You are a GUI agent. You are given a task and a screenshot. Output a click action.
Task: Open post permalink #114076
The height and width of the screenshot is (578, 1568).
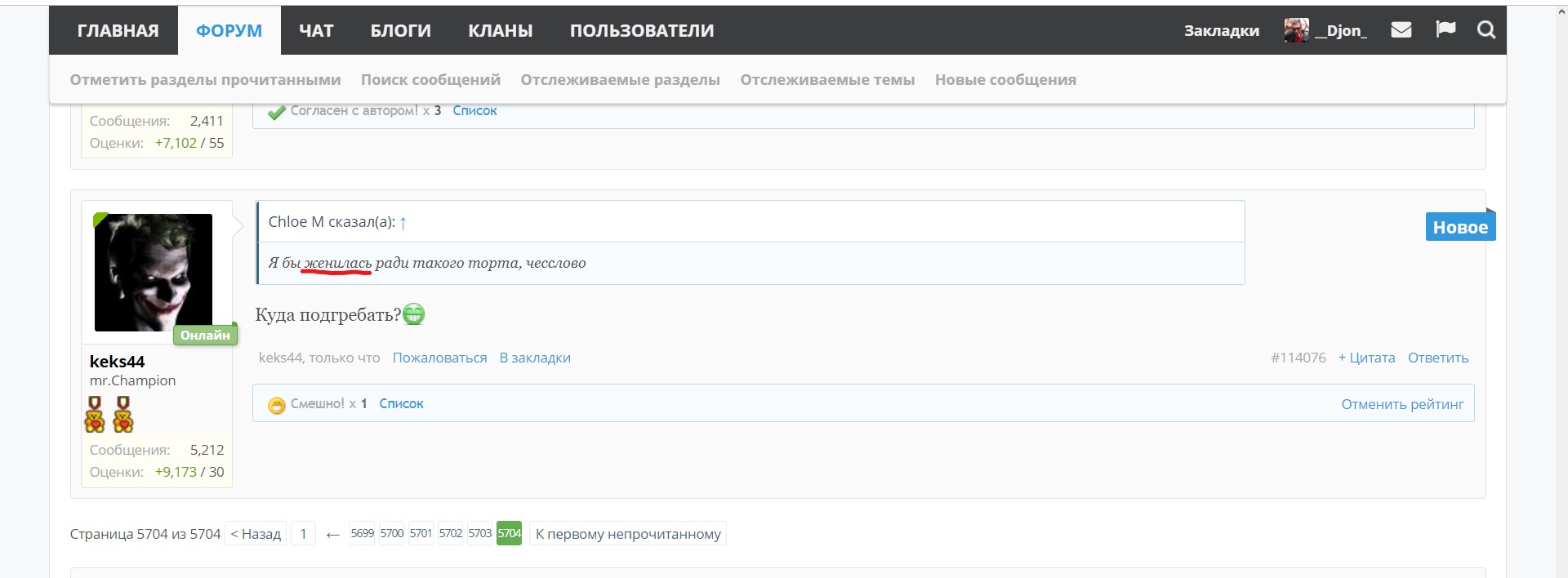click(x=1298, y=358)
